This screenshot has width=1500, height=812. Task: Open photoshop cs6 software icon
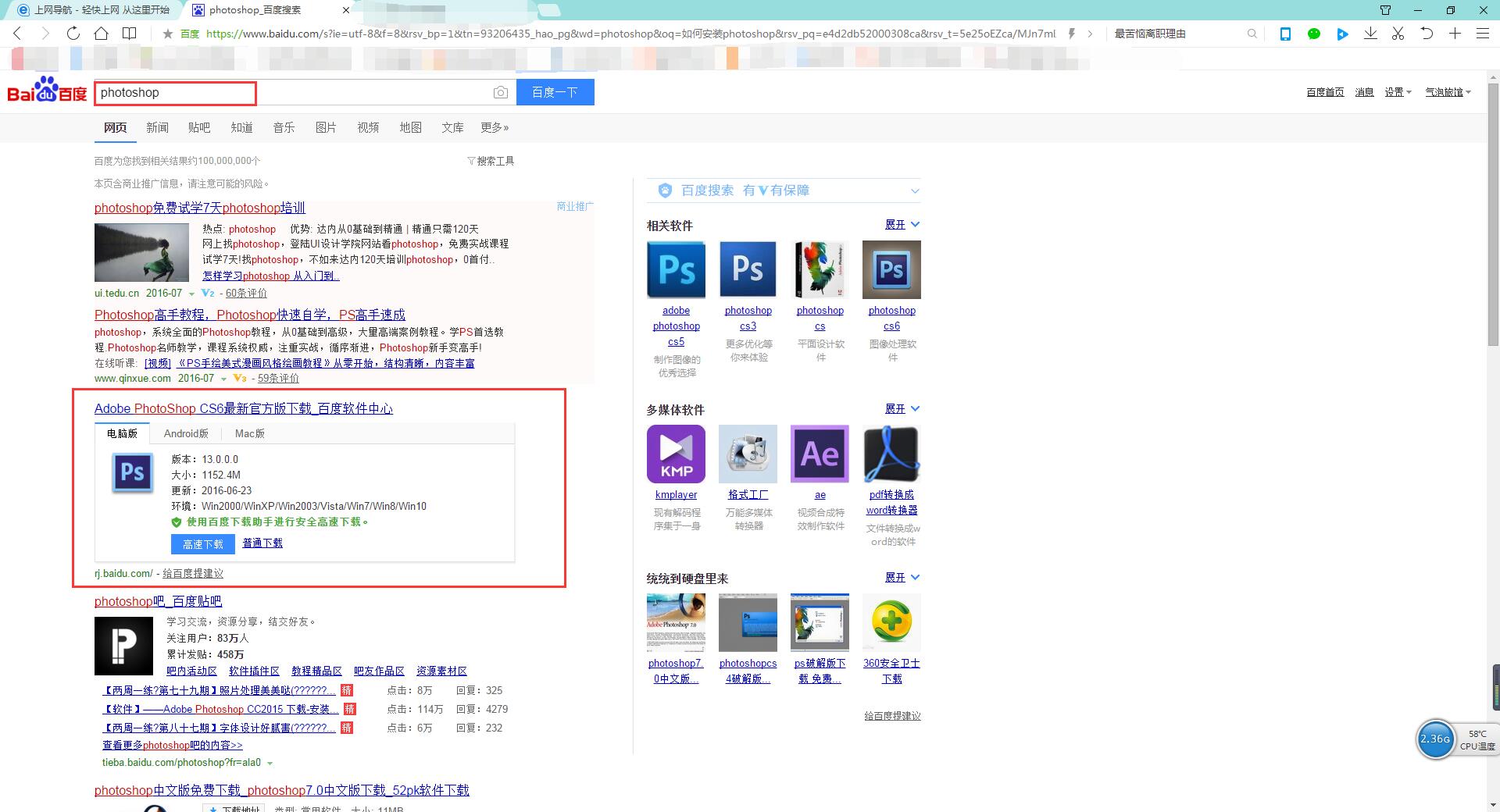pos(891,270)
